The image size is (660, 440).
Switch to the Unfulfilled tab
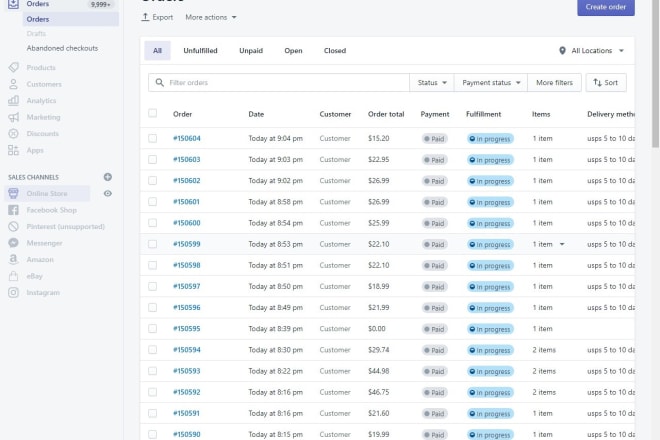pos(200,51)
